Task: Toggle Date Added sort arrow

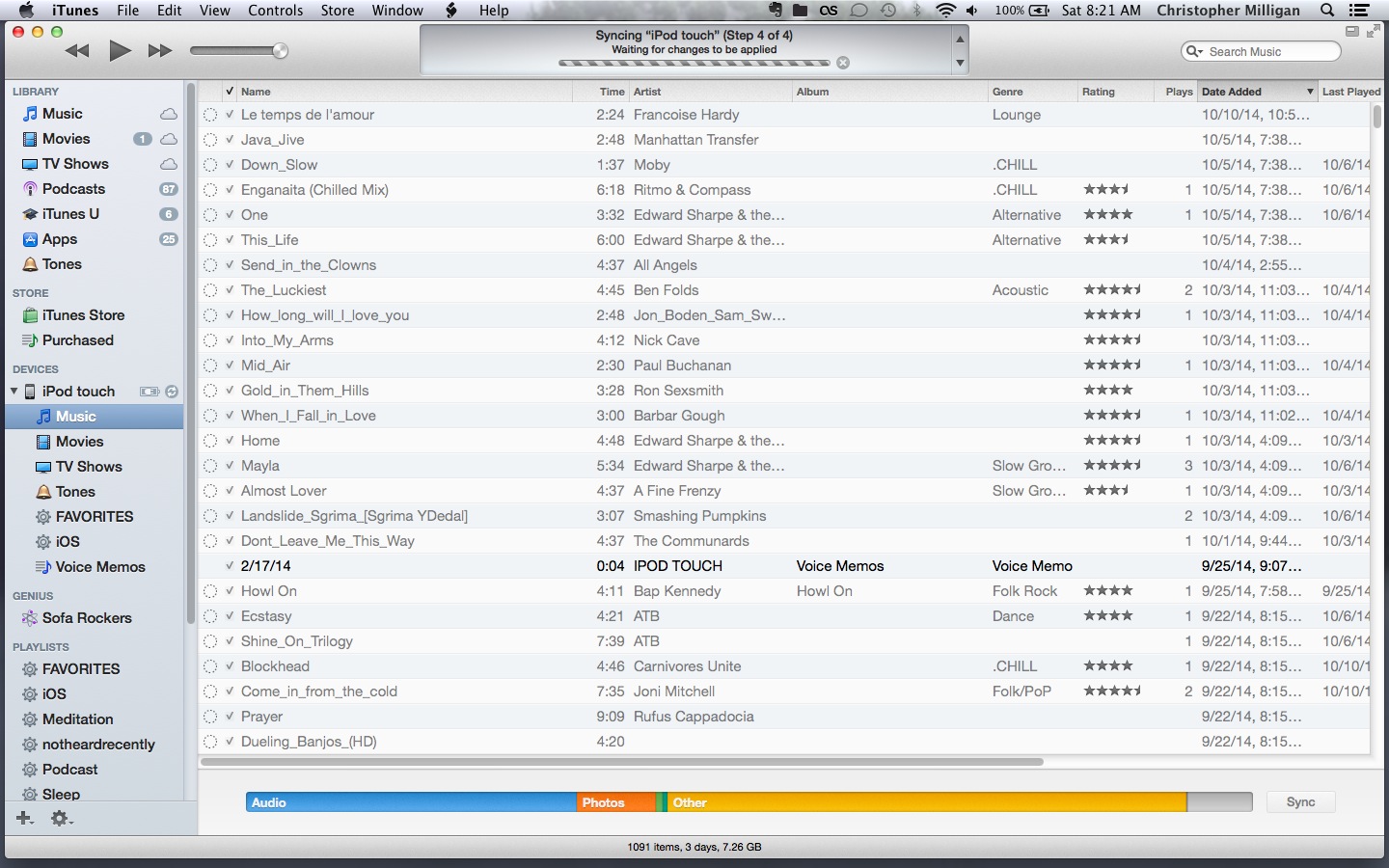Action: pos(1310,92)
